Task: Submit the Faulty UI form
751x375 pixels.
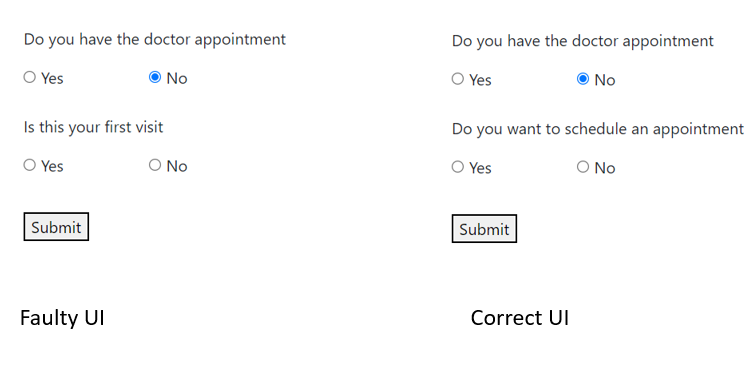Action: point(56,227)
